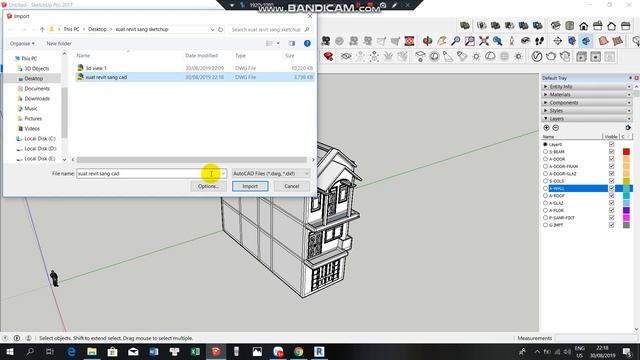This screenshot has height=360, width=640.
Task: Select the file '3d view 1'
Action: click(194, 68)
